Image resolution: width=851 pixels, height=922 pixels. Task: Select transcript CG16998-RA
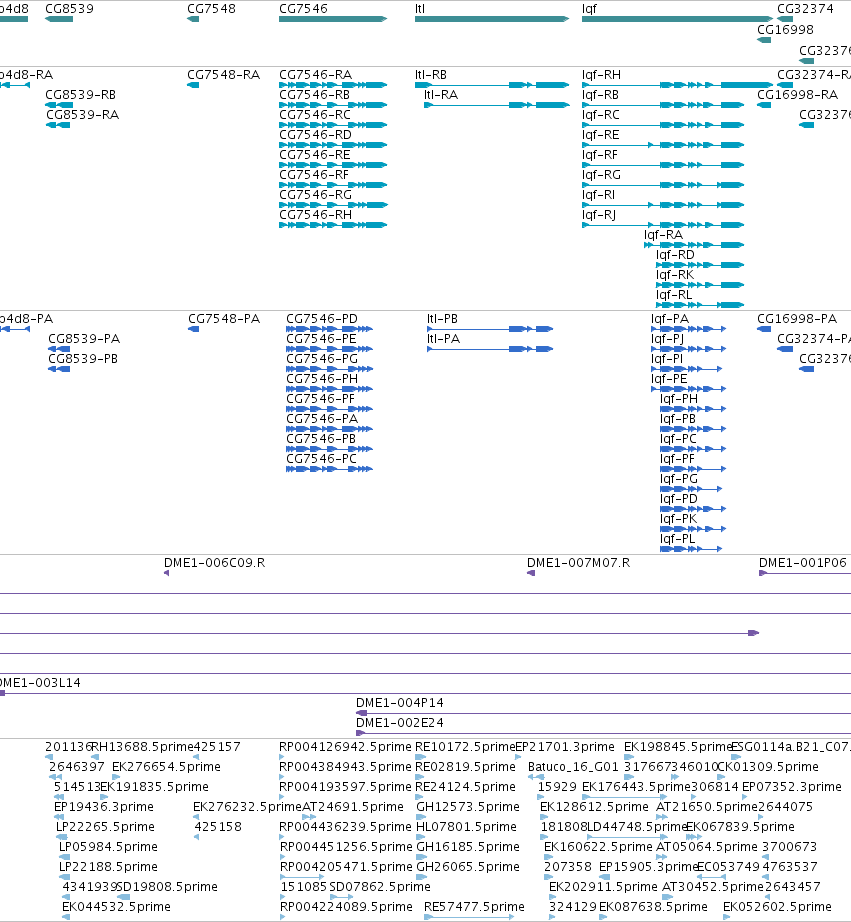[764, 105]
